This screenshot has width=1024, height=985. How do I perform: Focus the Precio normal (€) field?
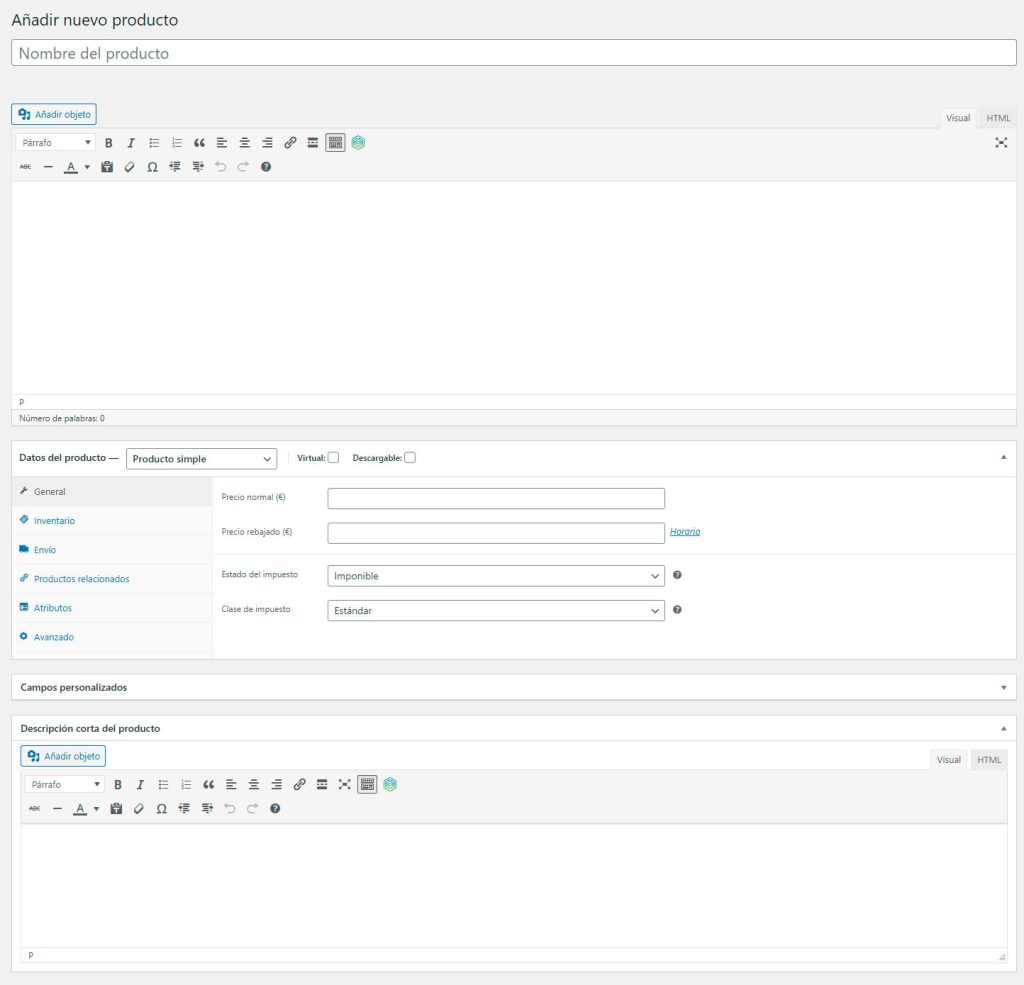(x=496, y=498)
